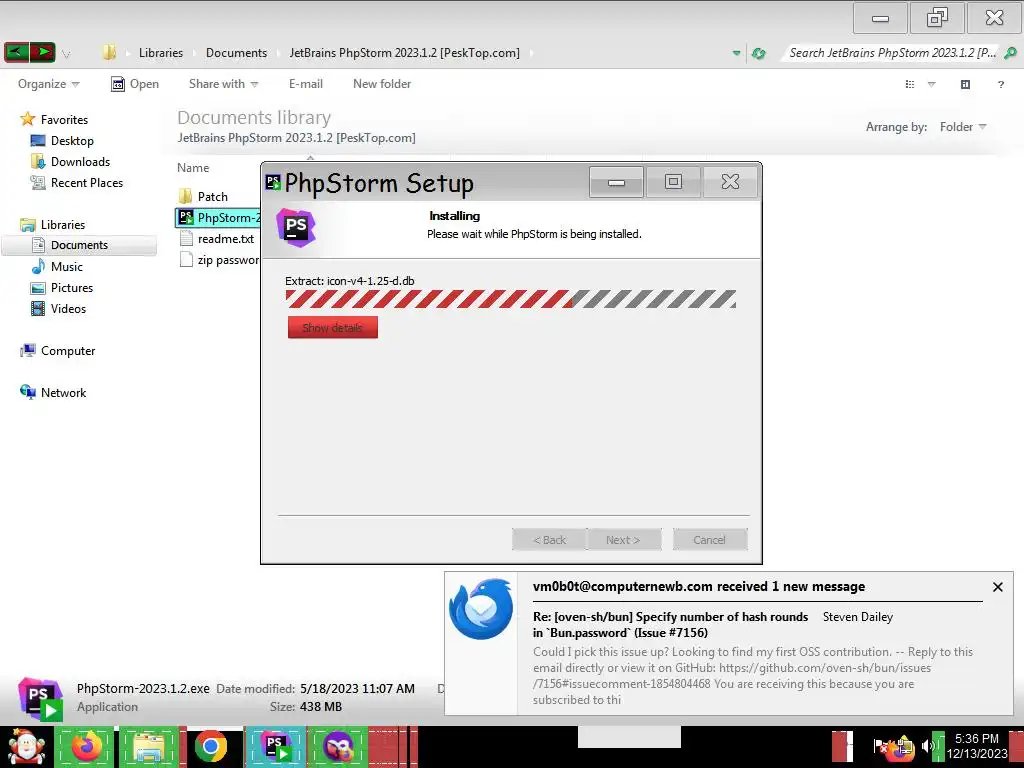Click the Santa Start button
Screen dimensions: 1024x768
pyautogui.click(x=25, y=748)
